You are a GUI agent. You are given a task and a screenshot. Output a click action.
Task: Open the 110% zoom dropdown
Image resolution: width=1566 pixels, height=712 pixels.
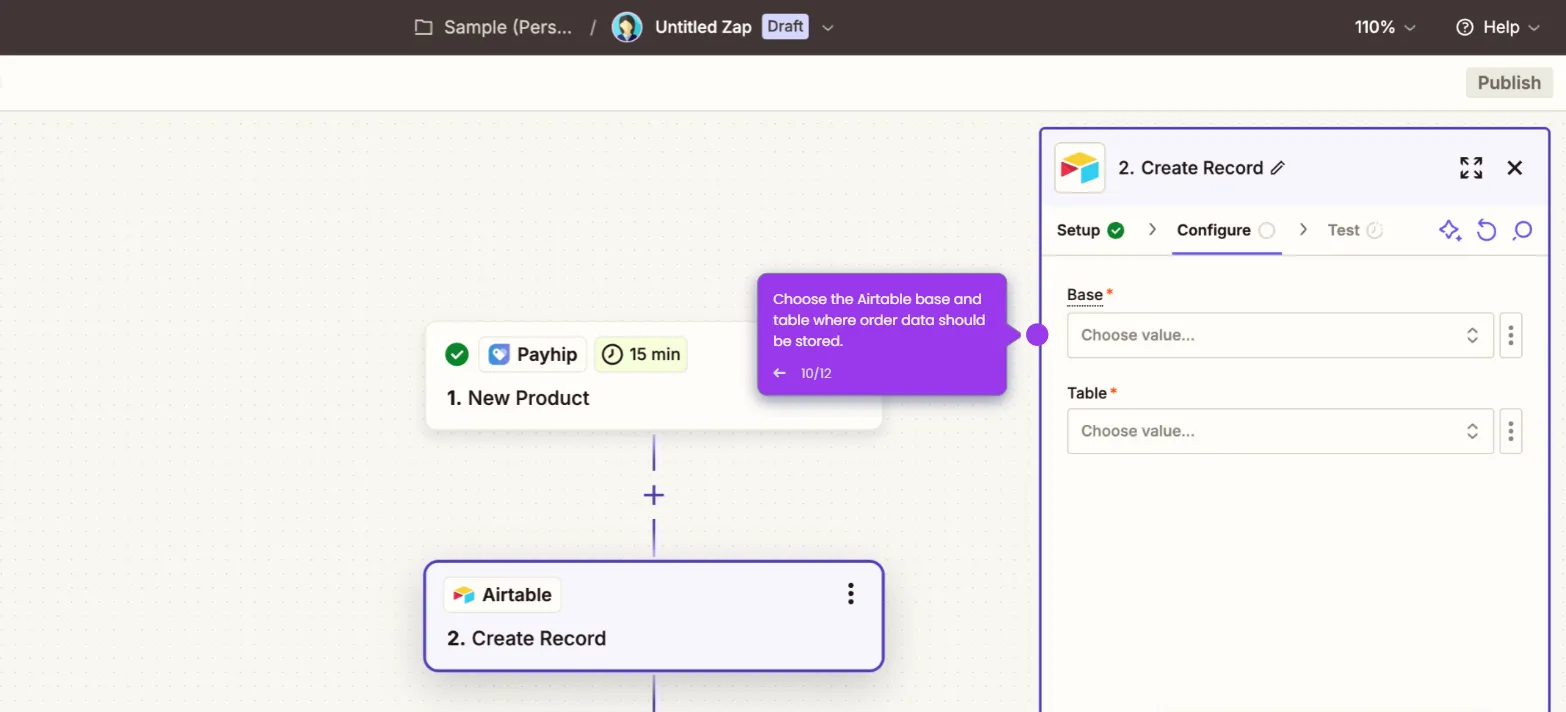[x=1385, y=27]
